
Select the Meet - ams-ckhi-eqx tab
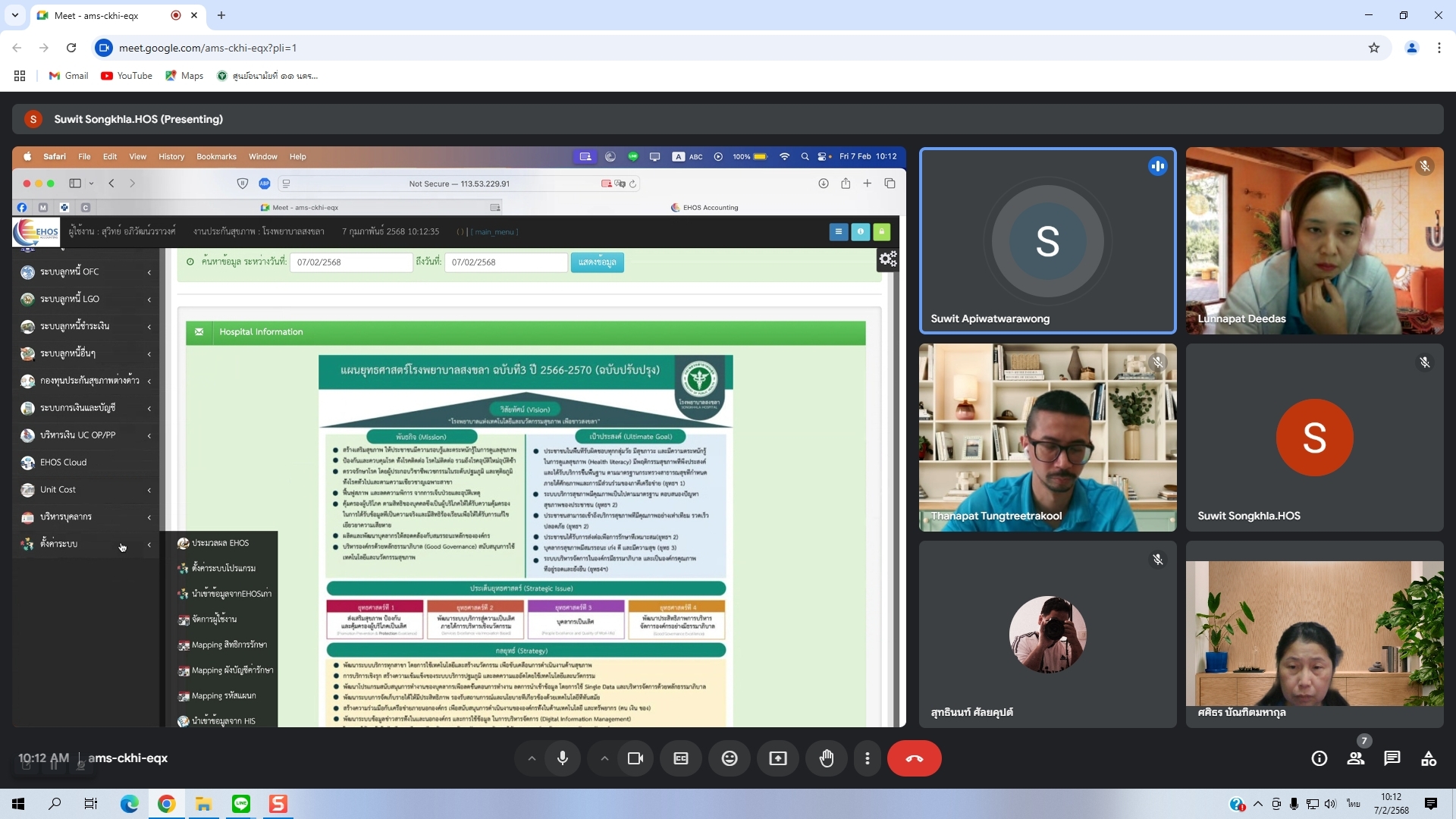click(118, 15)
